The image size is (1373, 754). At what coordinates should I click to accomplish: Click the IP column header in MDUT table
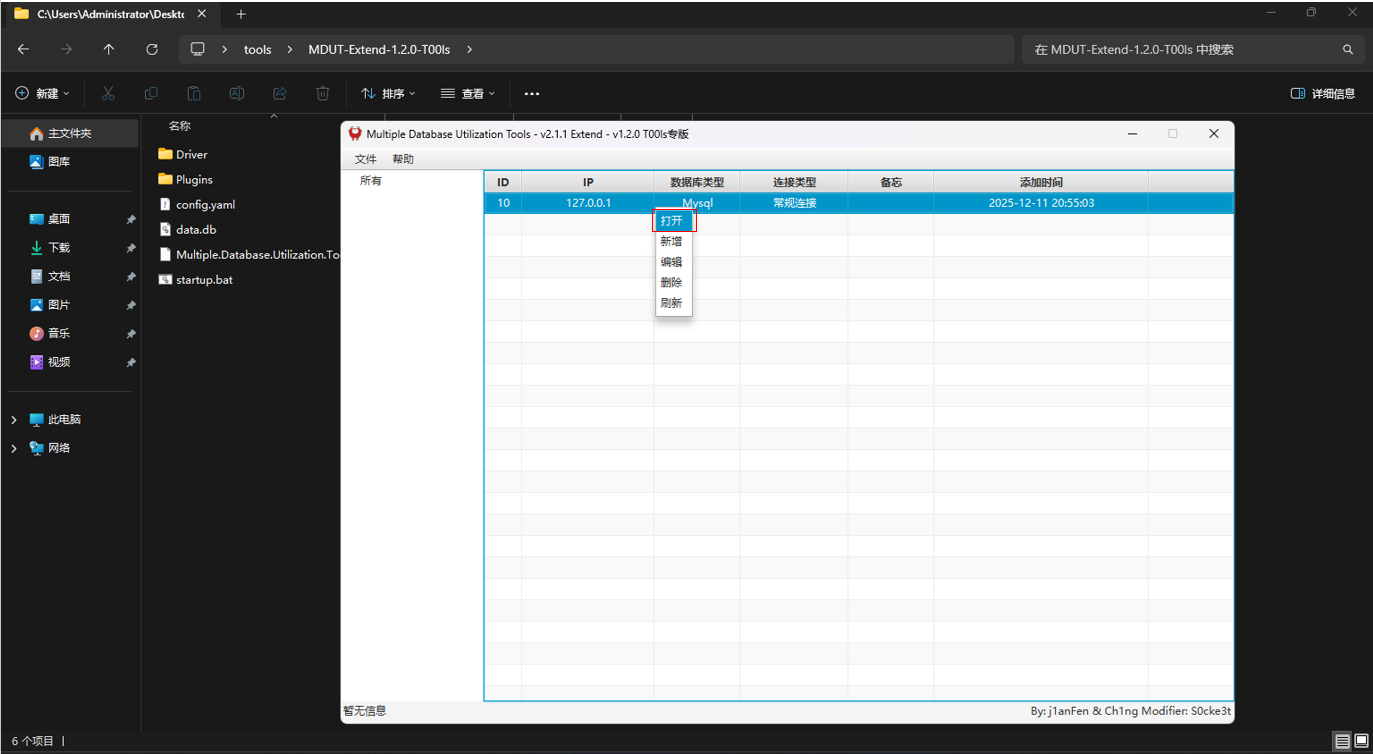click(588, 182)
